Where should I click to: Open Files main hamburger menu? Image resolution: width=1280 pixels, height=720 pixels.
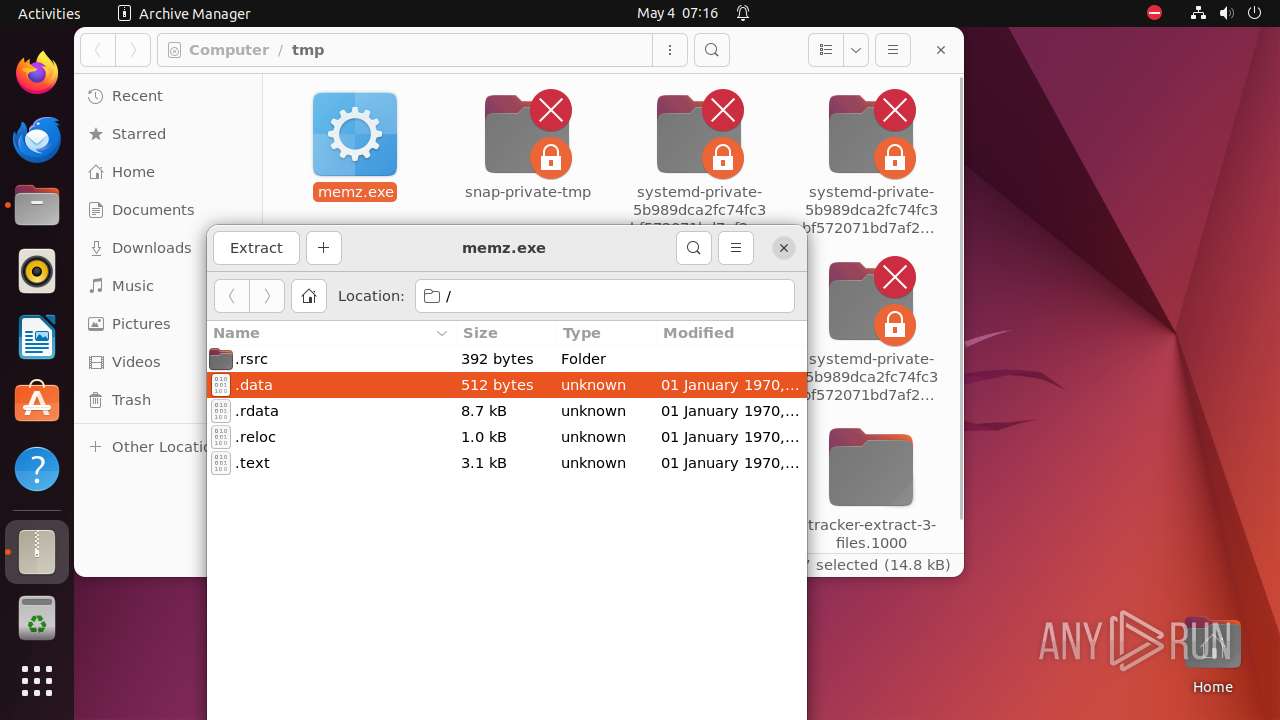(x=893, y=50)
